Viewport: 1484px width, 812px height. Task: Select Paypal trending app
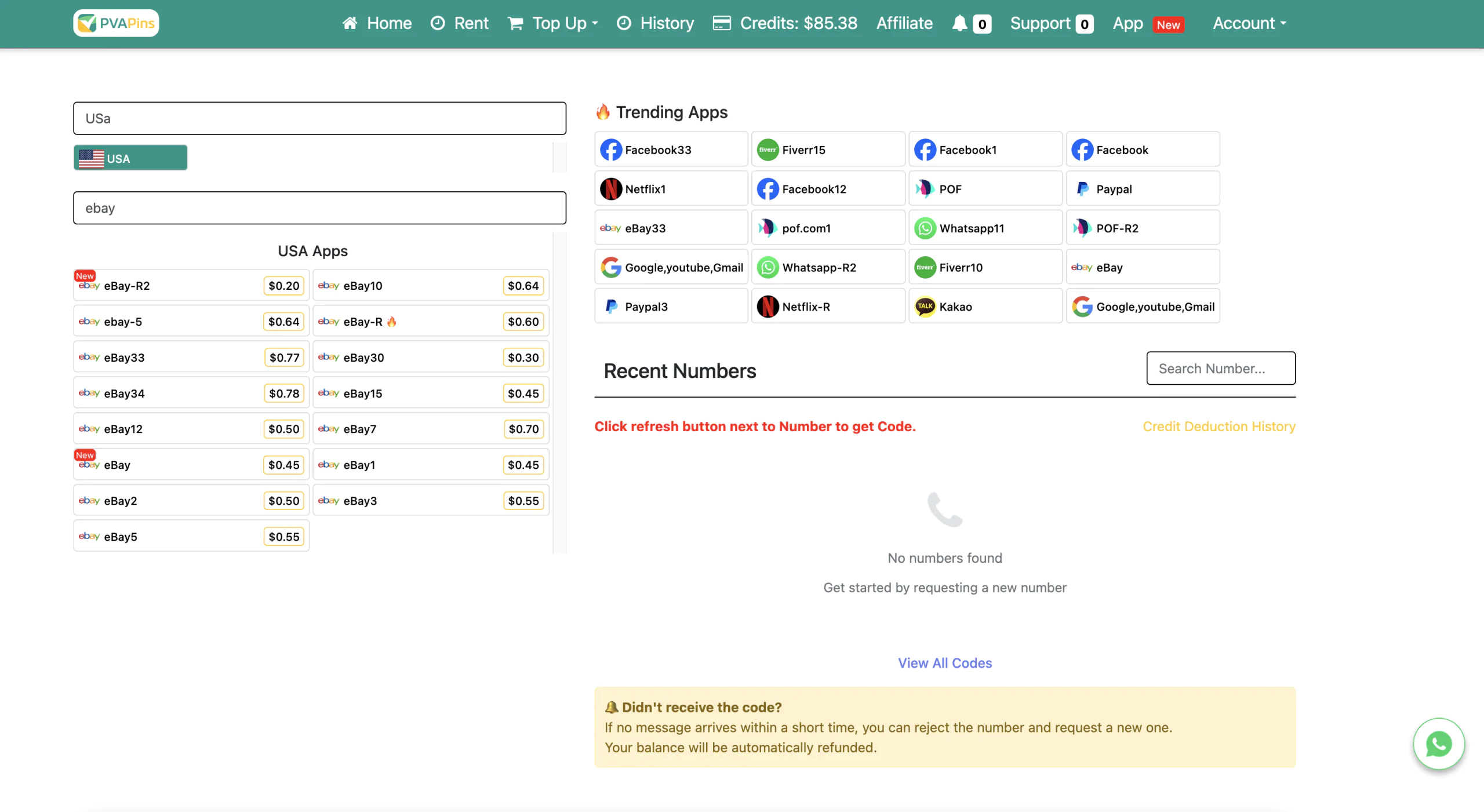tap(1143, 189)
